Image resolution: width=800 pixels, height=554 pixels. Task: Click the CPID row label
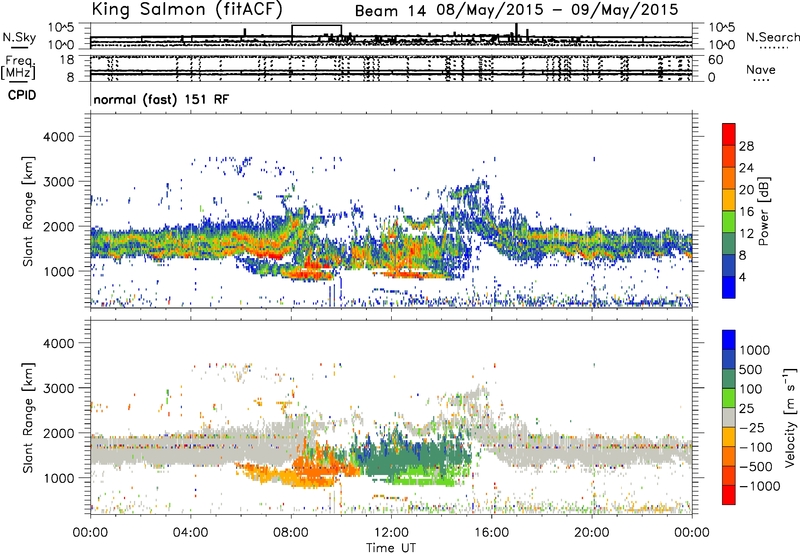22,95
